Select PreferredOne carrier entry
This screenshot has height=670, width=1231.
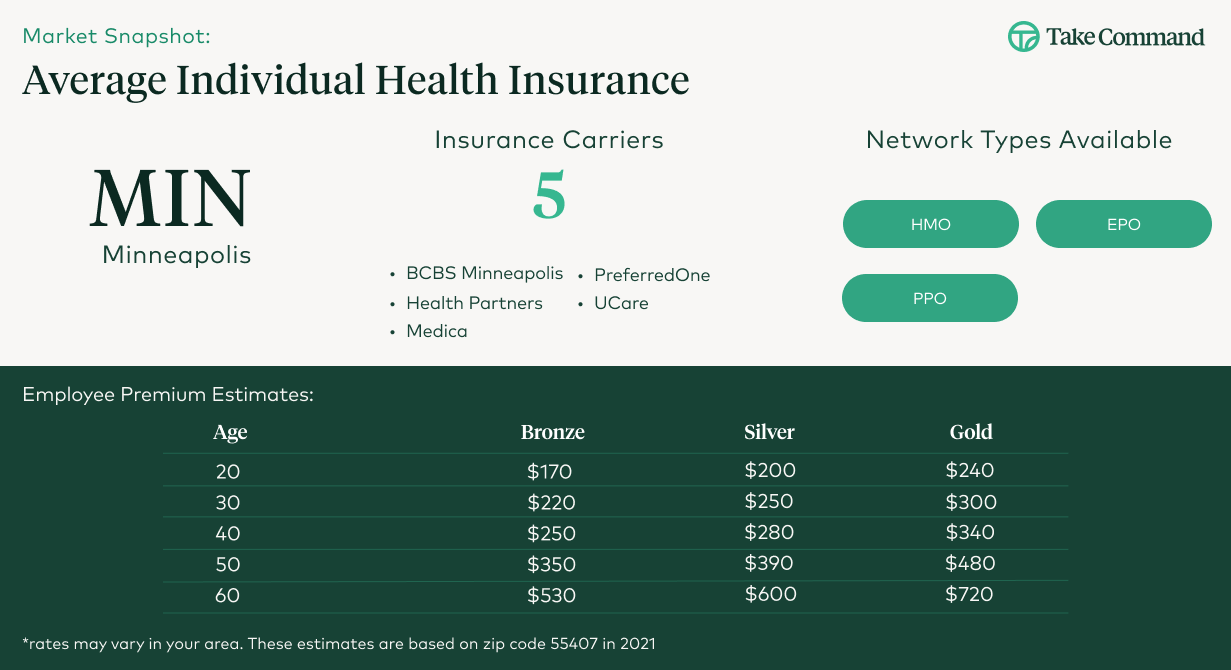pos(652,275)
